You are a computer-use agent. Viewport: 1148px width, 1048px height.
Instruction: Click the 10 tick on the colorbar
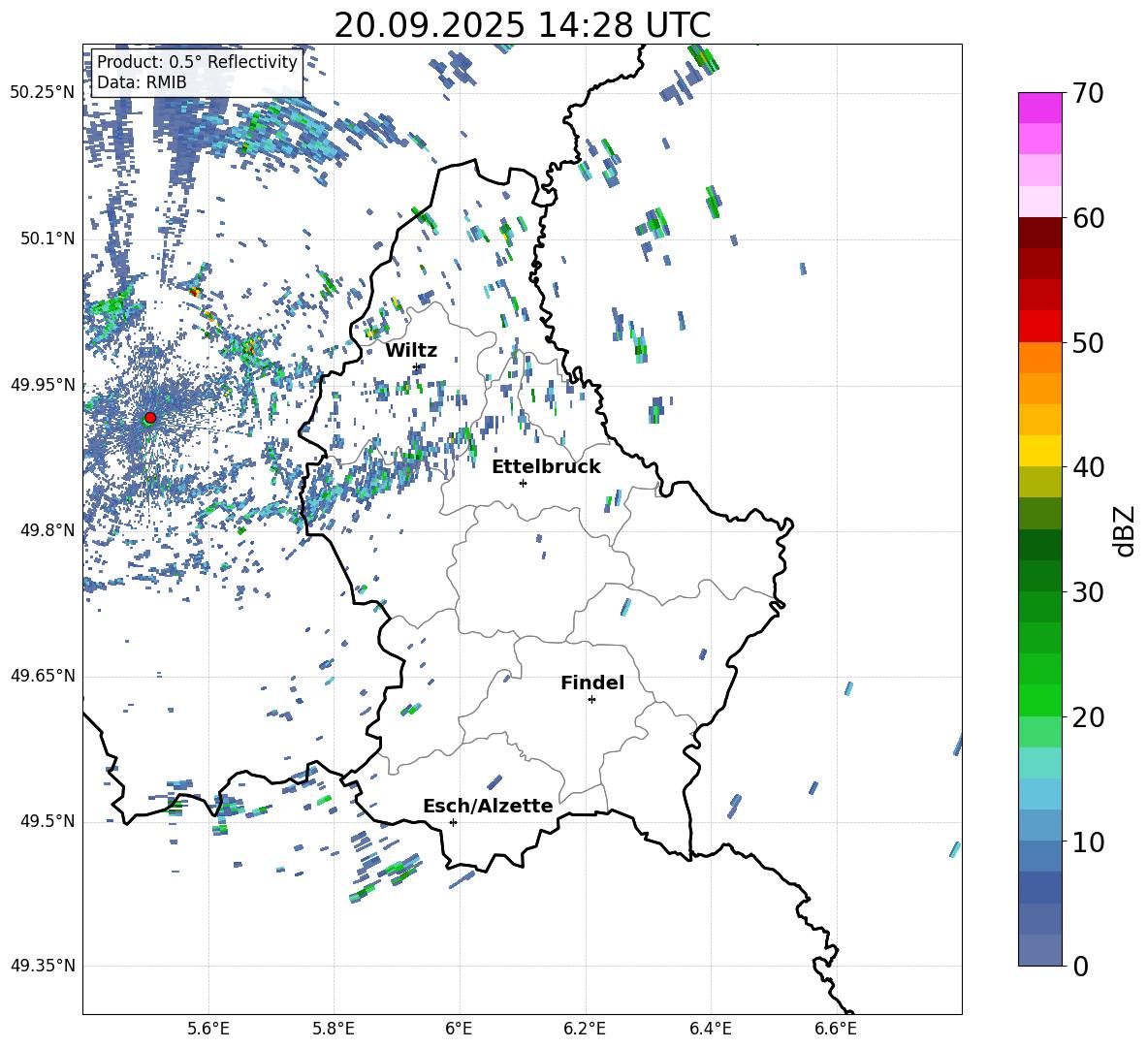pos(1088,842)
